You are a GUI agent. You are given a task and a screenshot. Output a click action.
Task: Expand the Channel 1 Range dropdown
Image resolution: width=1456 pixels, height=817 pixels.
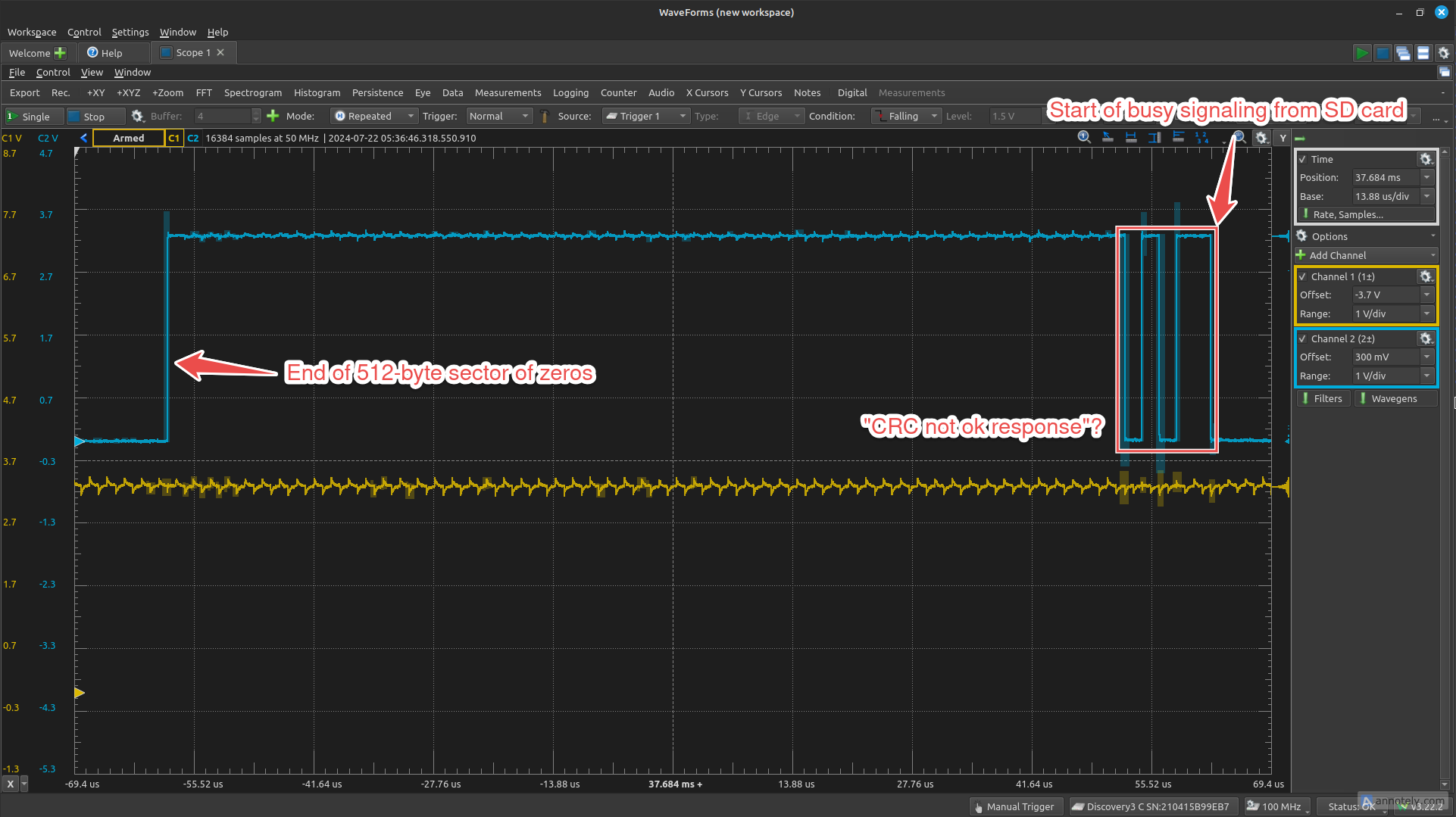(1427, 313)
